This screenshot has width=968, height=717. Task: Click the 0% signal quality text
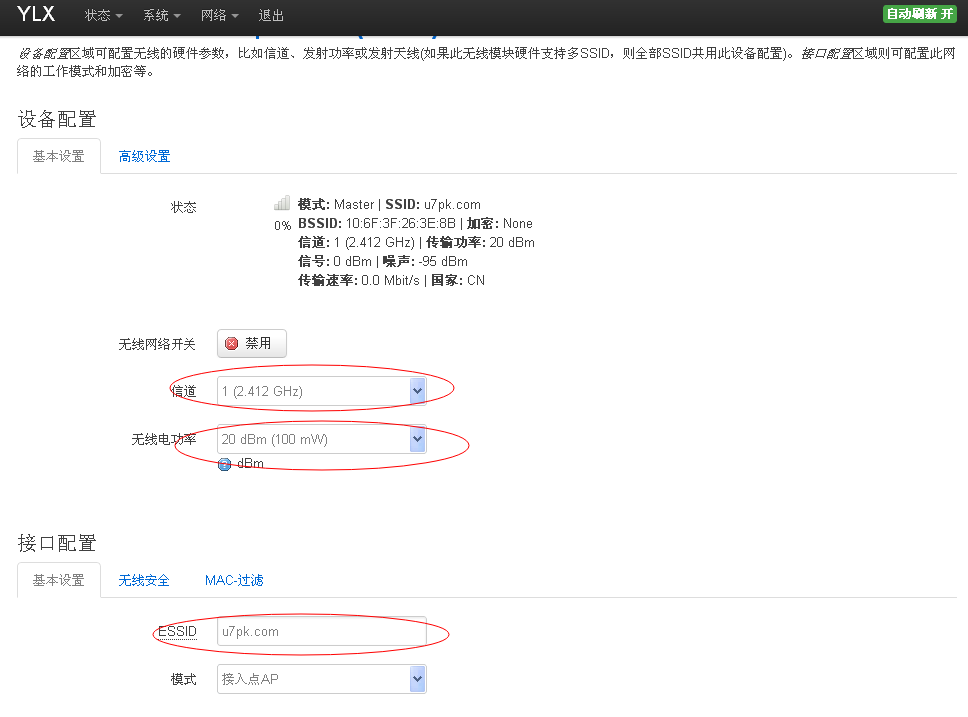pyautogui.click(x=283, y=225)
